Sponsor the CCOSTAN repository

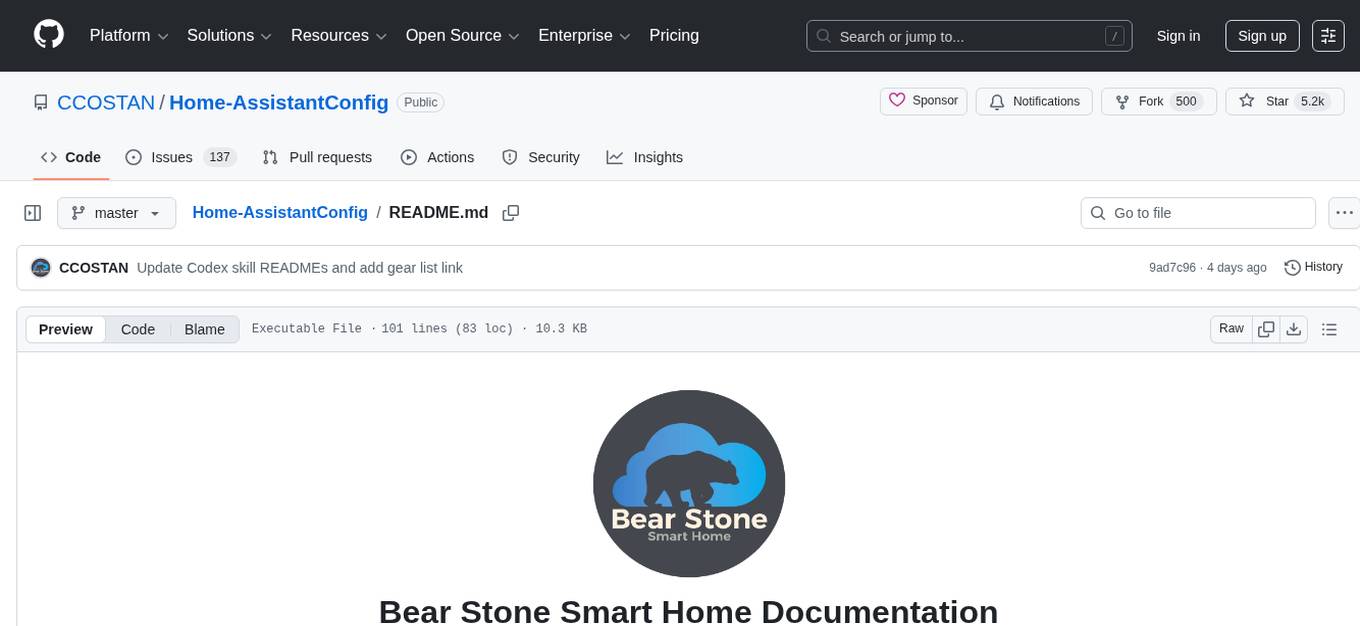923,100
